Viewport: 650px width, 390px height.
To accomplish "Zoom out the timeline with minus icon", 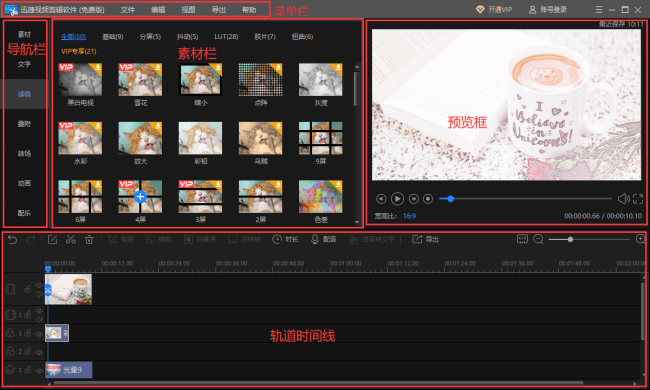I will [538, 240].
